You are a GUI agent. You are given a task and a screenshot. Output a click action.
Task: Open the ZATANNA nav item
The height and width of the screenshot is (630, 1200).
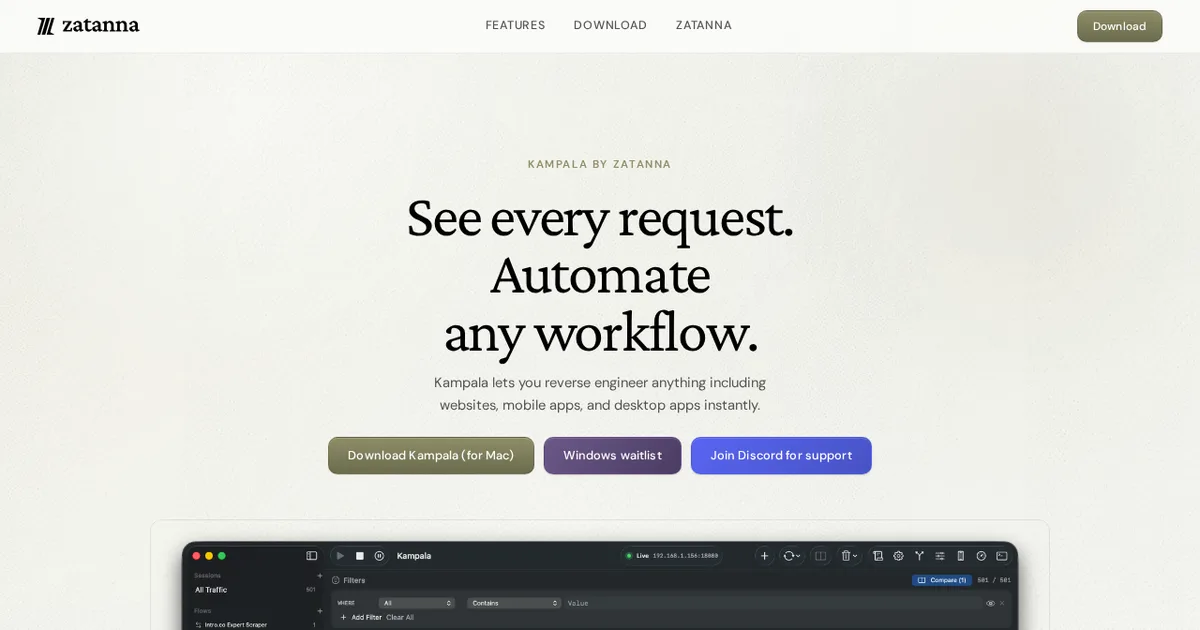pos(703,25)
